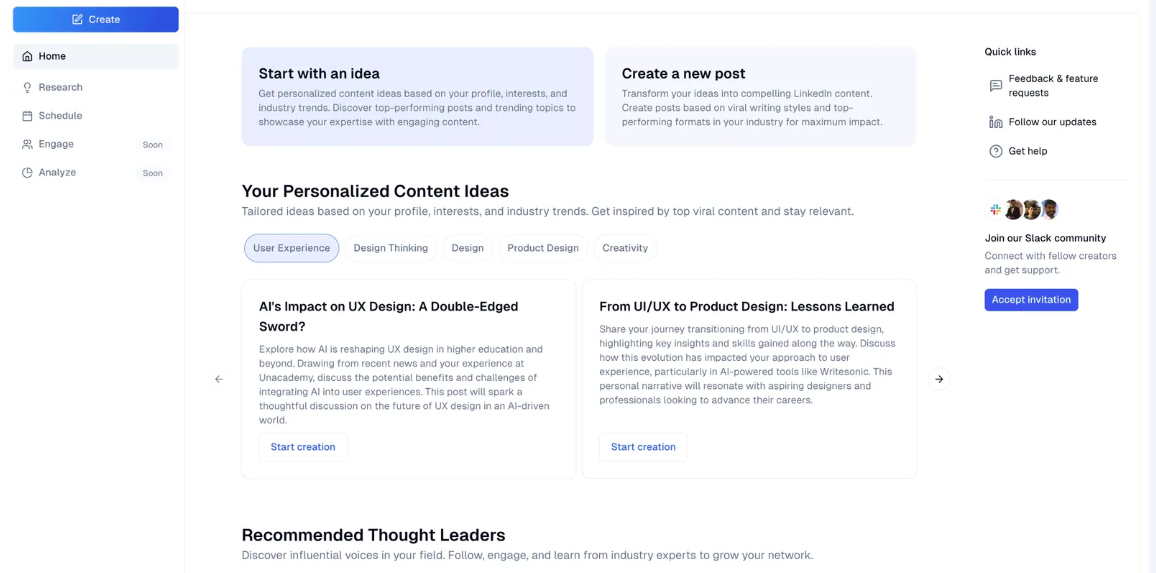This screenshot has height=573, width=1156.
Task: Click the blue Create button
Action: click(96, 19)
